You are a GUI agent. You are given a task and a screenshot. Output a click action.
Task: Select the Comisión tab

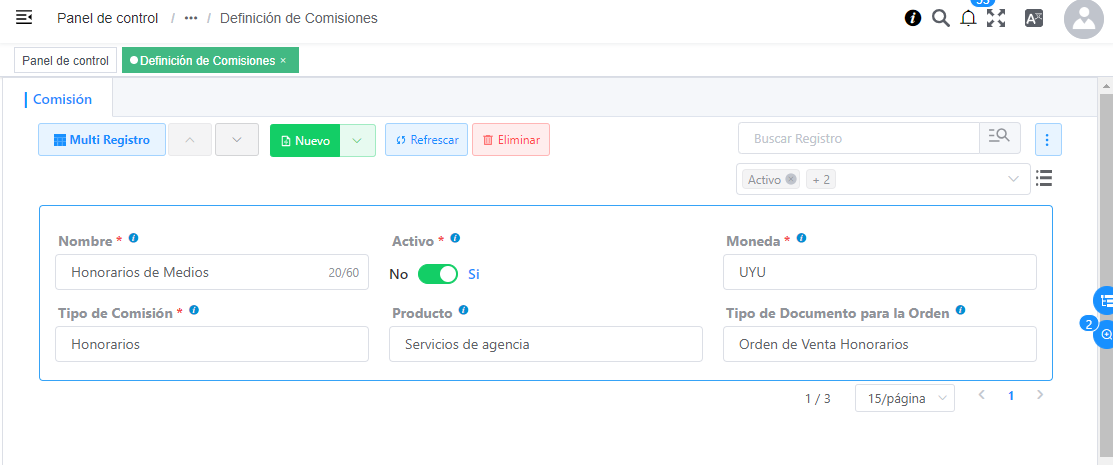63,99
